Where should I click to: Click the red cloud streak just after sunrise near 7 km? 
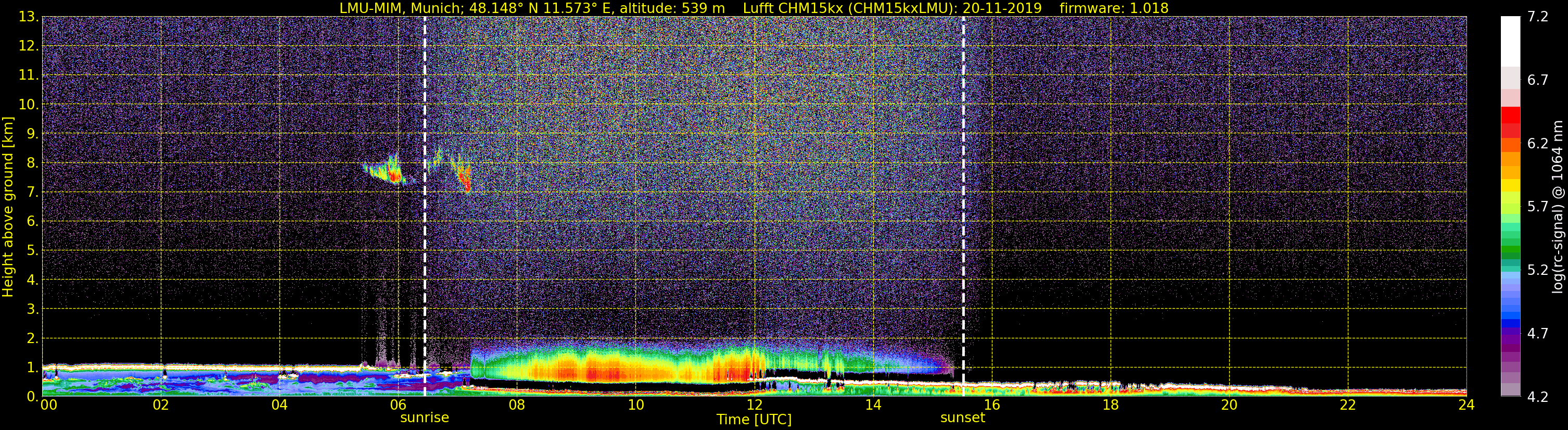pyautogui.click(x=464, y=179)
